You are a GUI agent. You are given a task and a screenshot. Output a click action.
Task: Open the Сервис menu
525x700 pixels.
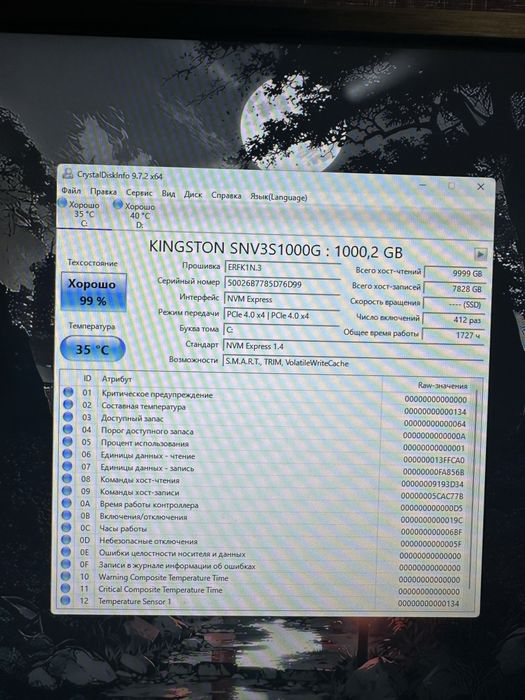pos(139,193)
